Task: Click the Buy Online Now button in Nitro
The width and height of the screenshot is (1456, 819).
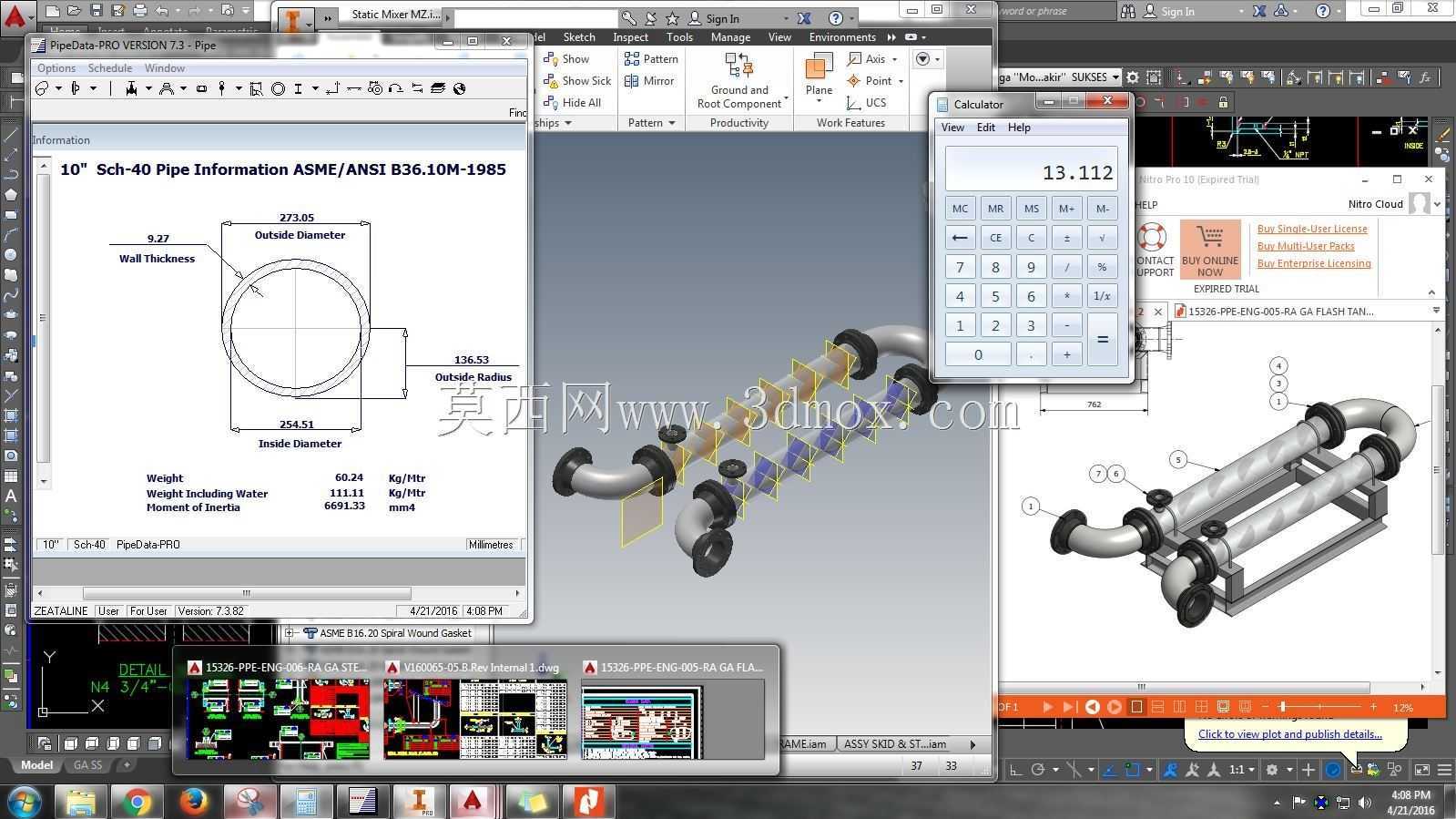Action: 1210,250
